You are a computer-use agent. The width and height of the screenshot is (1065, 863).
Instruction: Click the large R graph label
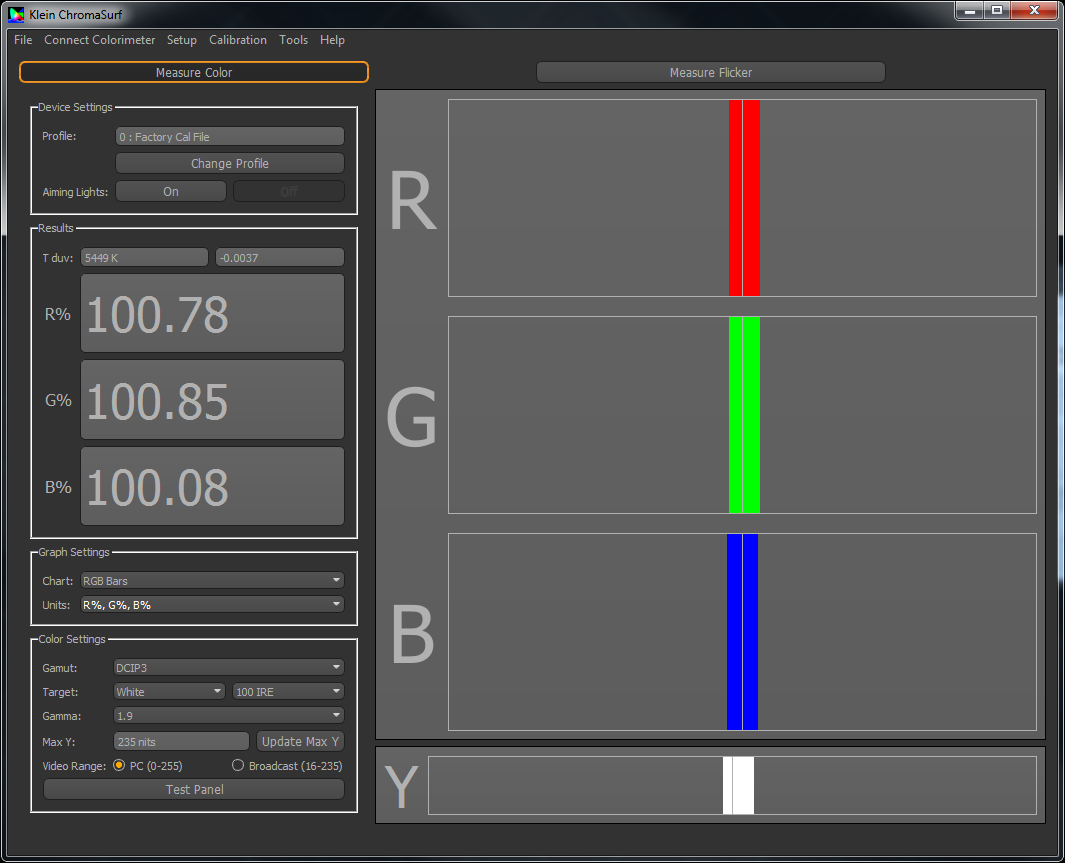pyautogui.click(x=412, y=201)
